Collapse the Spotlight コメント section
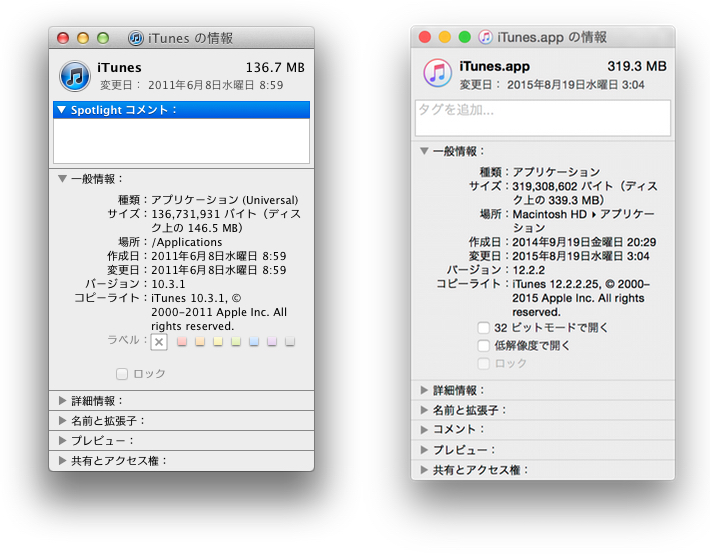 (62, 110)
